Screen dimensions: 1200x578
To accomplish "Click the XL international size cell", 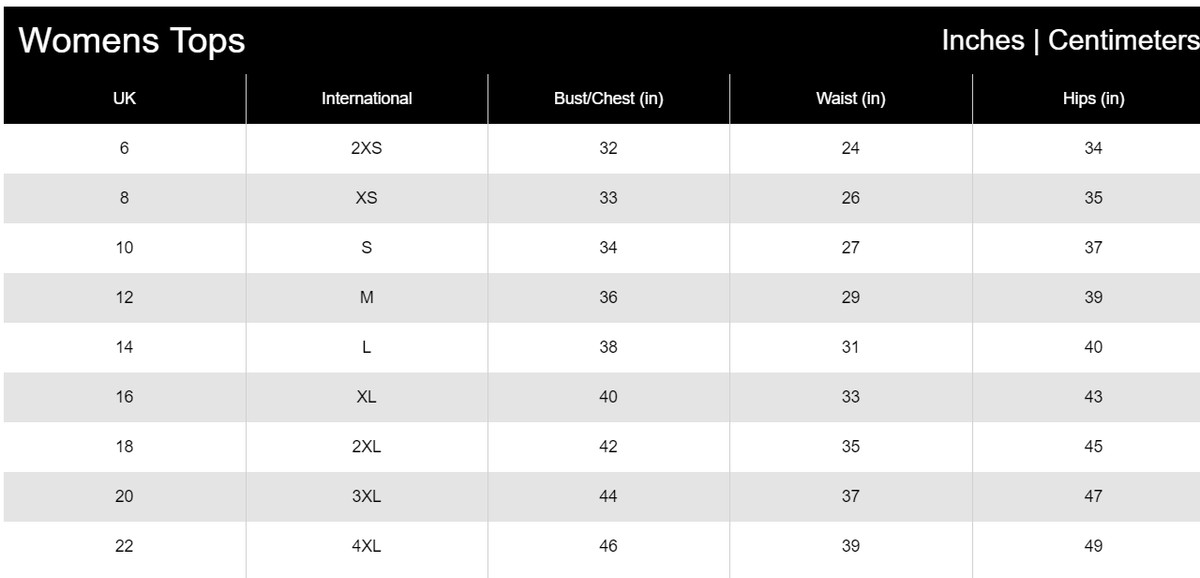I will 366,397.
